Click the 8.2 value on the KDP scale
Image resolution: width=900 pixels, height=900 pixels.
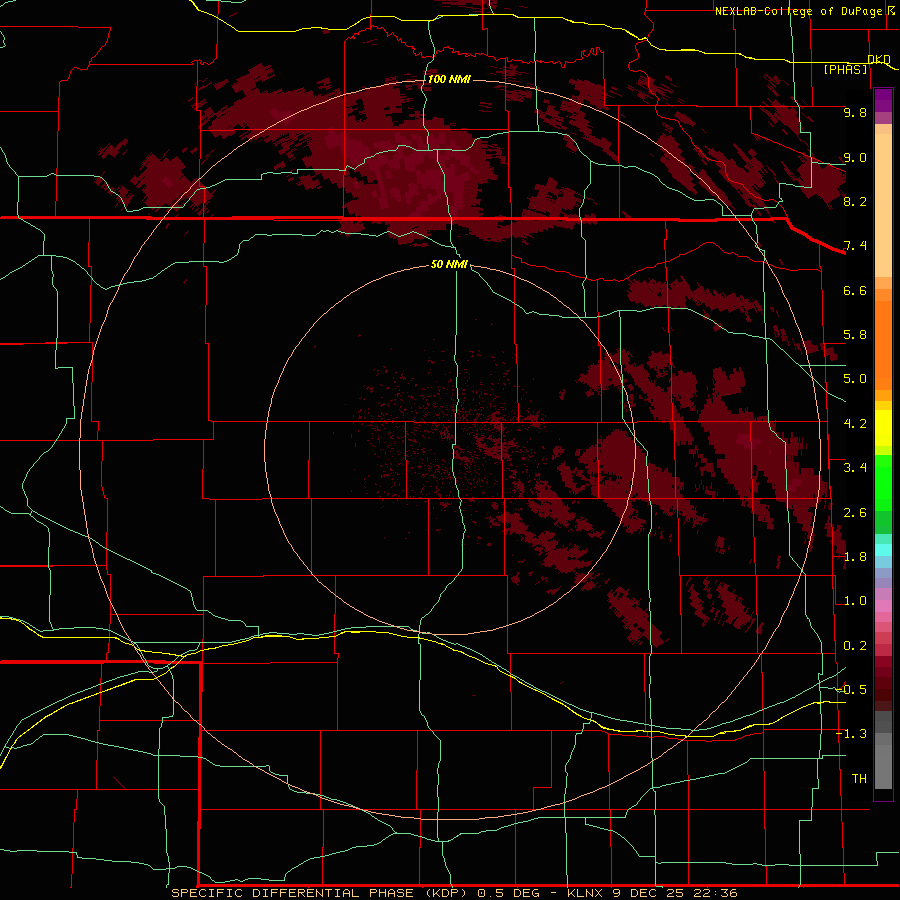(x=855, y=201)
